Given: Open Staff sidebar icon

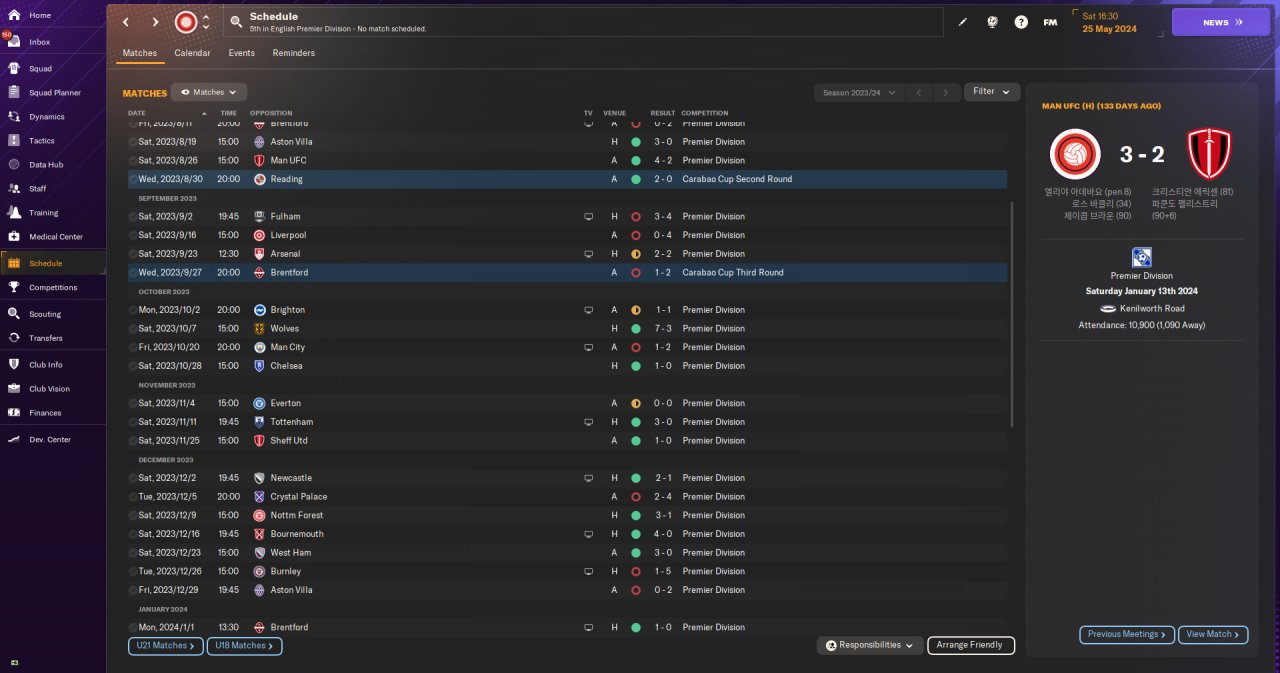Looking at the screenshot, I should coord(14,189).
